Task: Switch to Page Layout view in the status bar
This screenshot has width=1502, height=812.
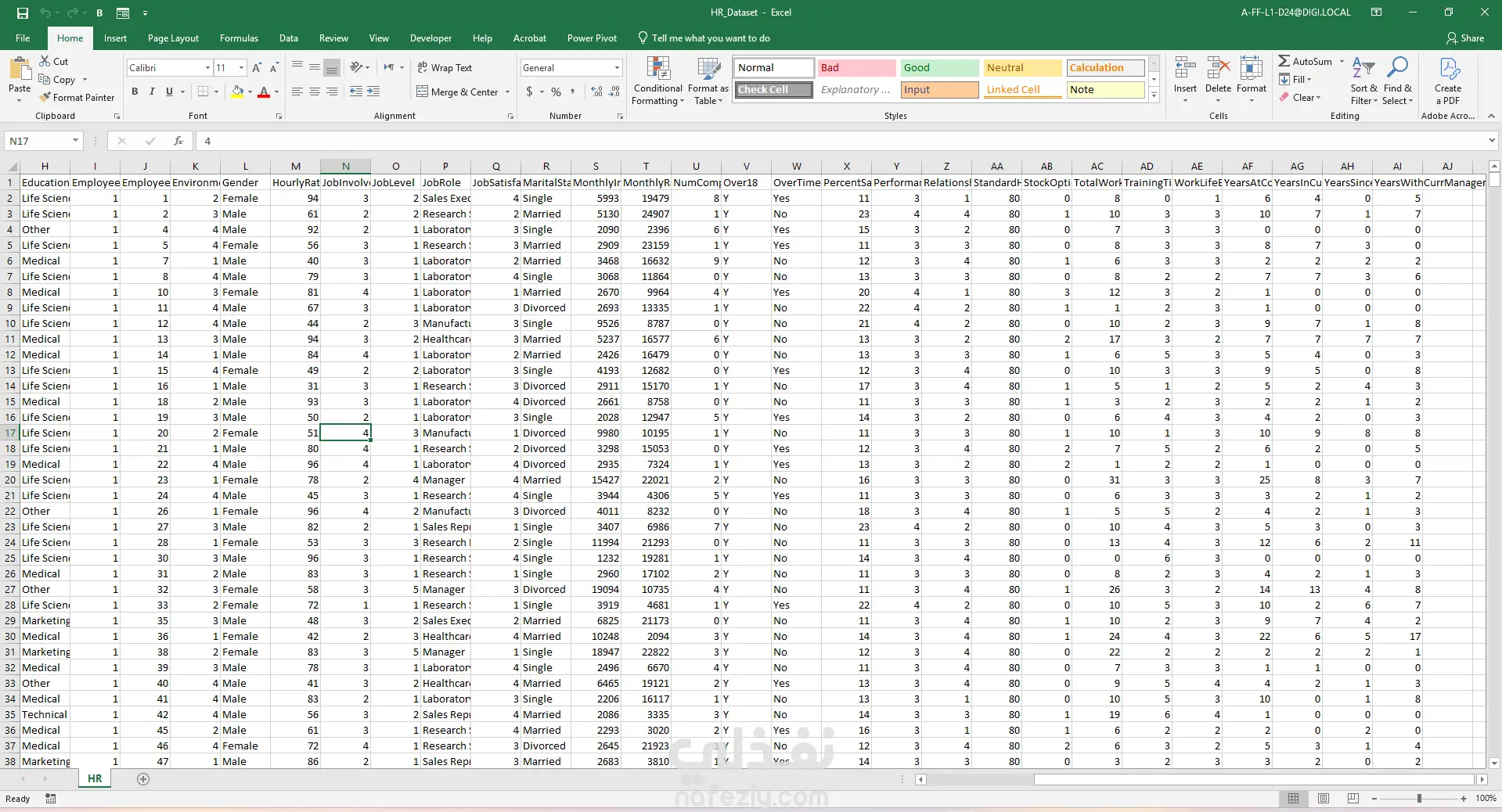Action: [x=1324, y=799]
